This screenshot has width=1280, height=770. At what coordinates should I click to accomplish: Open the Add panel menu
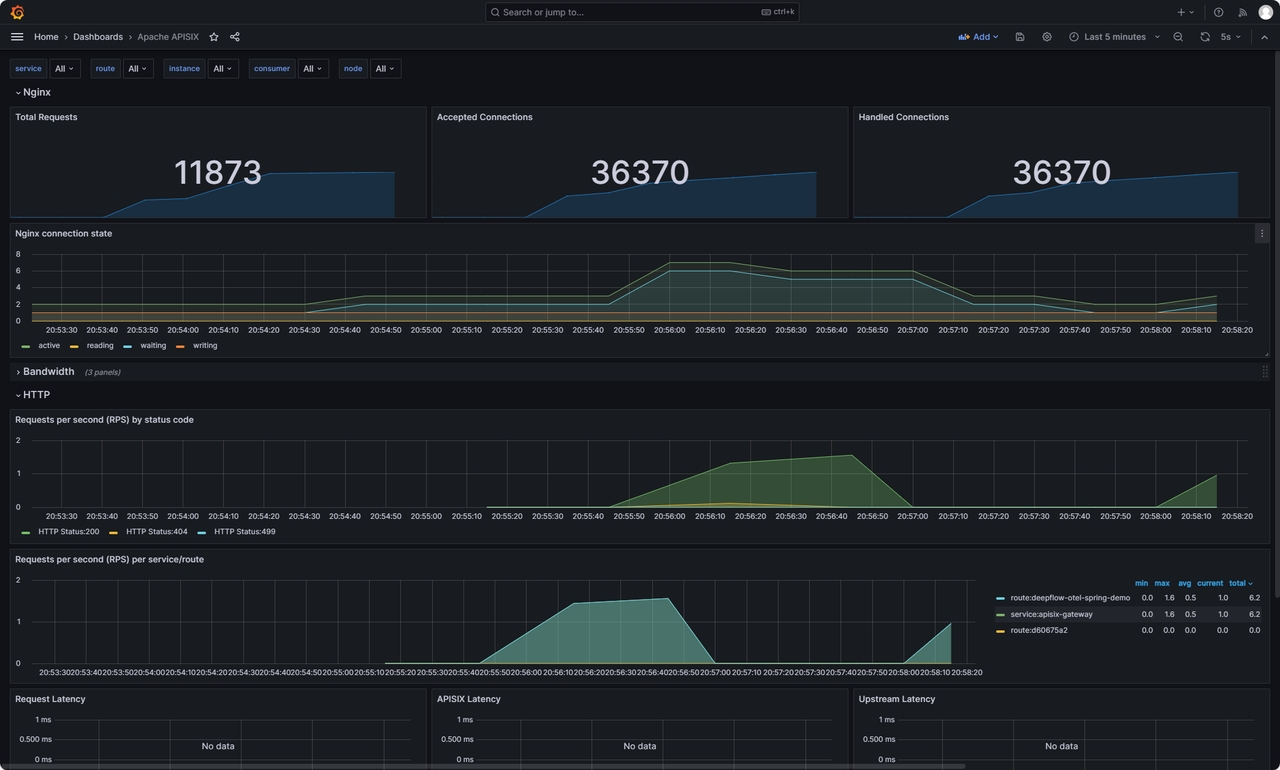pos(978,36)
